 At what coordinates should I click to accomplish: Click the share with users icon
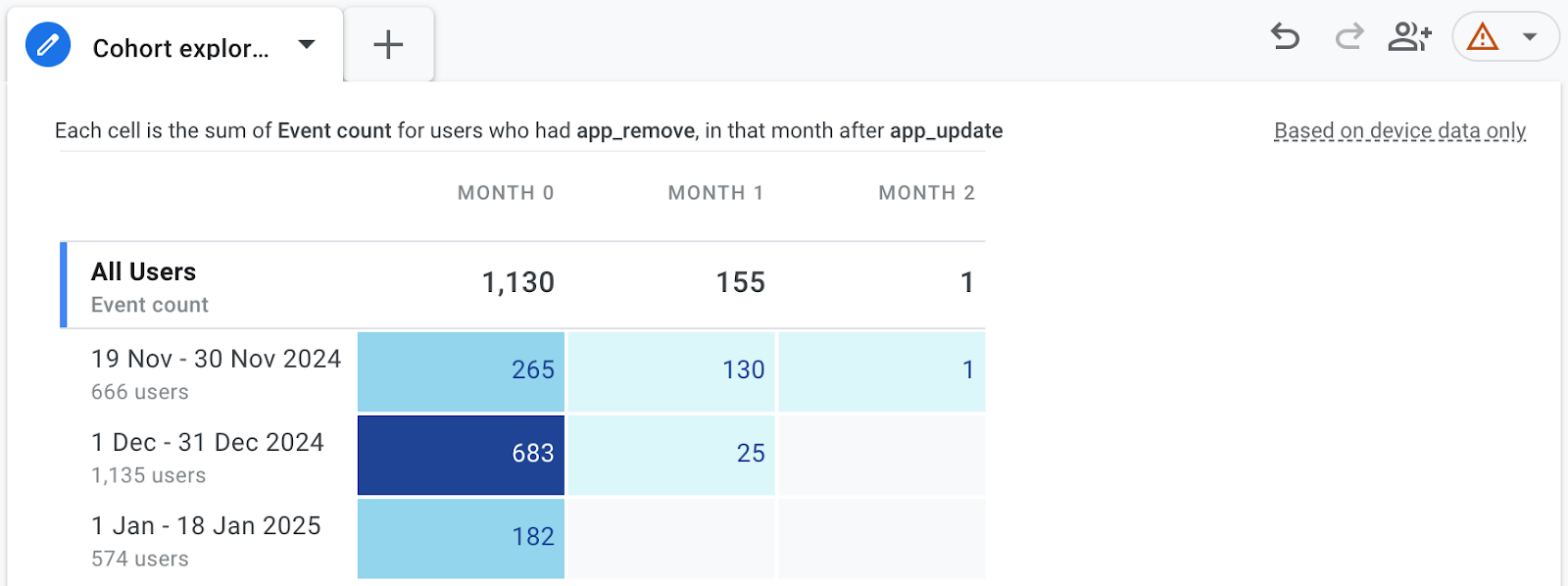click(1410, 37)
